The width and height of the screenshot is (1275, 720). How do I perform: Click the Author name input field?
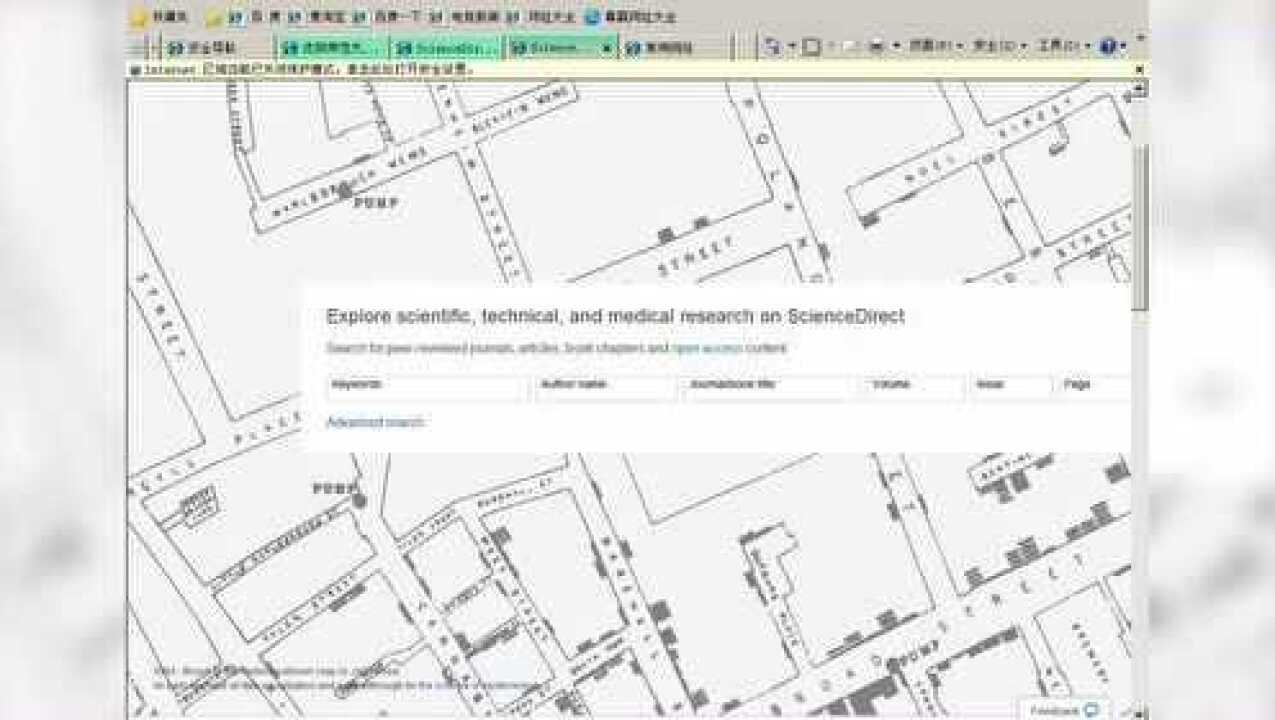tap(605, 386)
